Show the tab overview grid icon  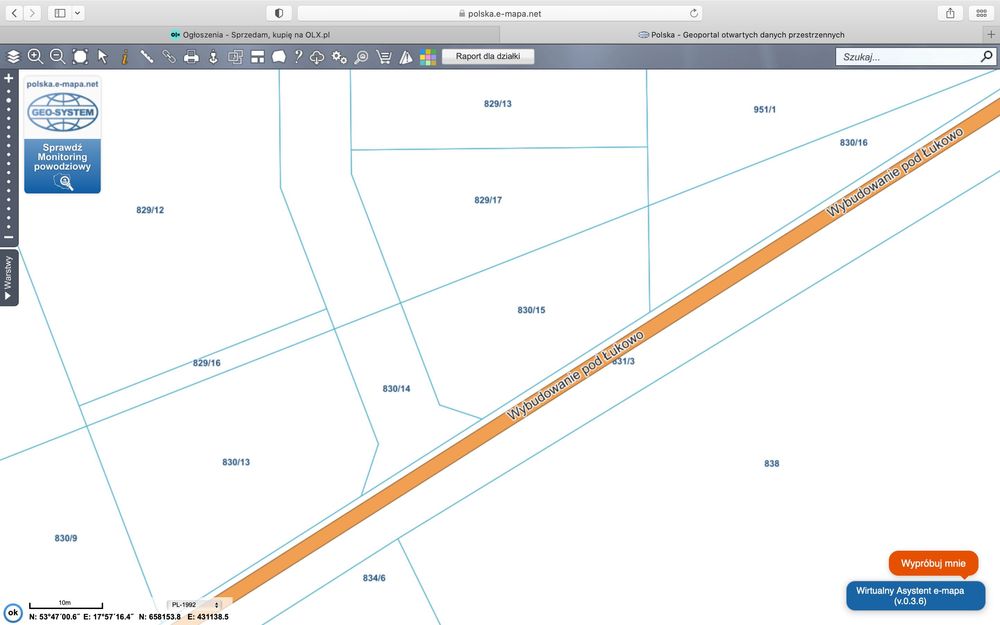[982, 13]
